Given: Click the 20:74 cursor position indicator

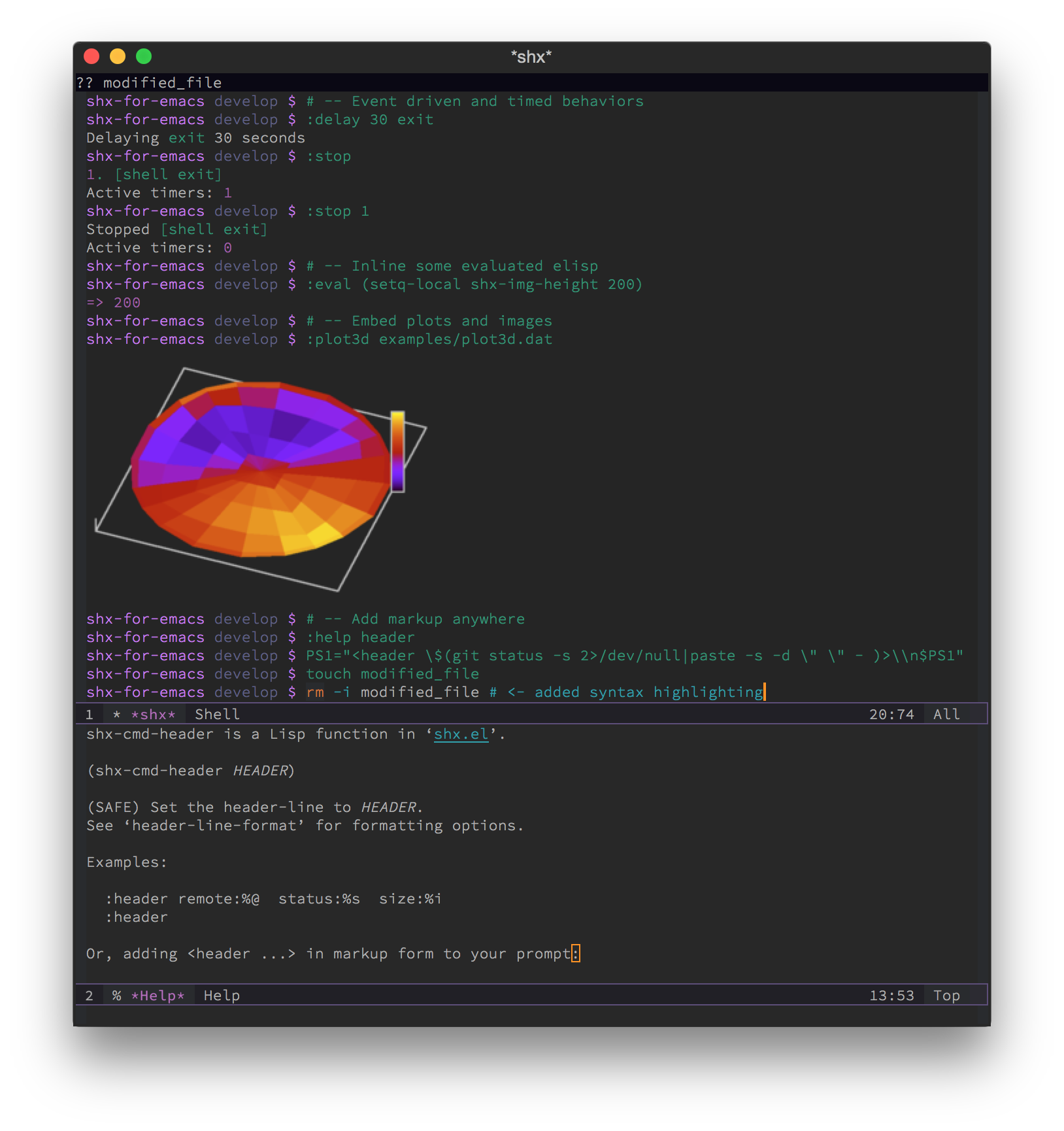Looking at the screenshot, I should tap(891, 715).
